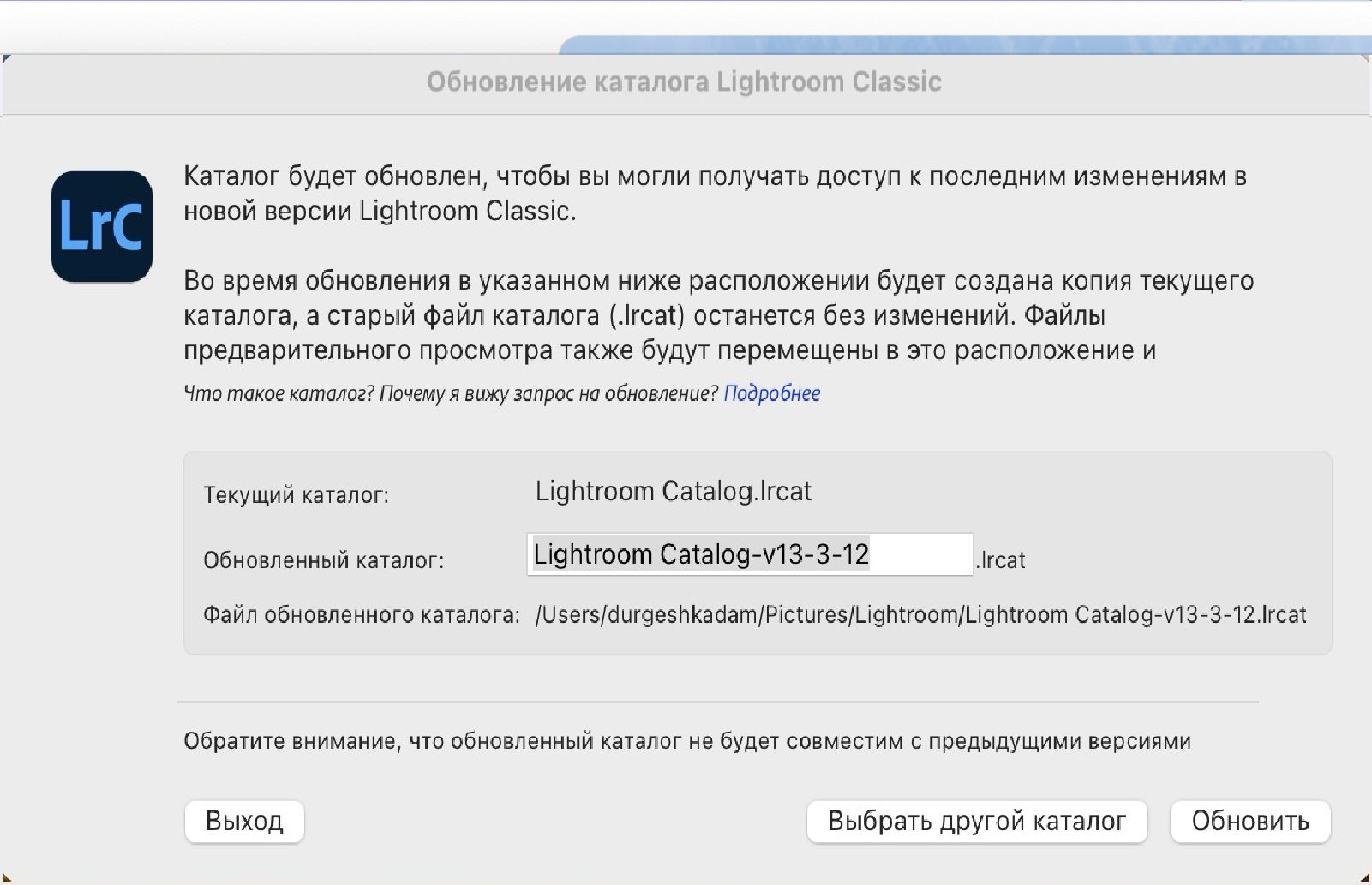Click the Выход button
The width and height of the screenshot is (1372, 885).
(x=244, y=822)
